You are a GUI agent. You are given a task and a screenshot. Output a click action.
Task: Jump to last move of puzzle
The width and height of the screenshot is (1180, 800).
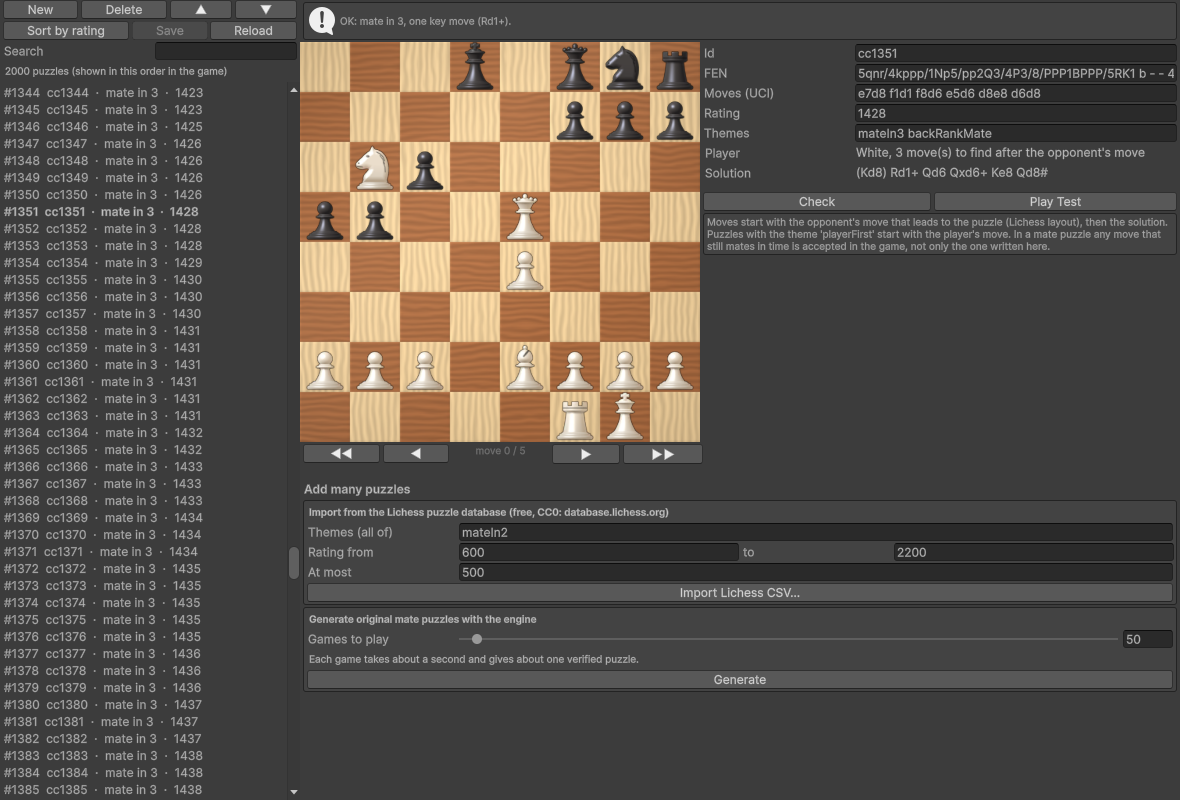coord(662,454)
